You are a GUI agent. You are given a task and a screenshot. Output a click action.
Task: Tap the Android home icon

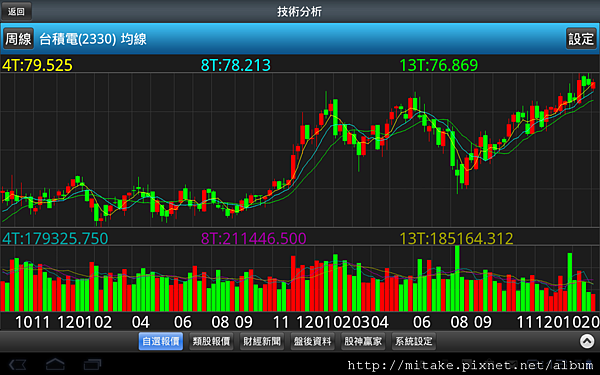coord(55,364)
